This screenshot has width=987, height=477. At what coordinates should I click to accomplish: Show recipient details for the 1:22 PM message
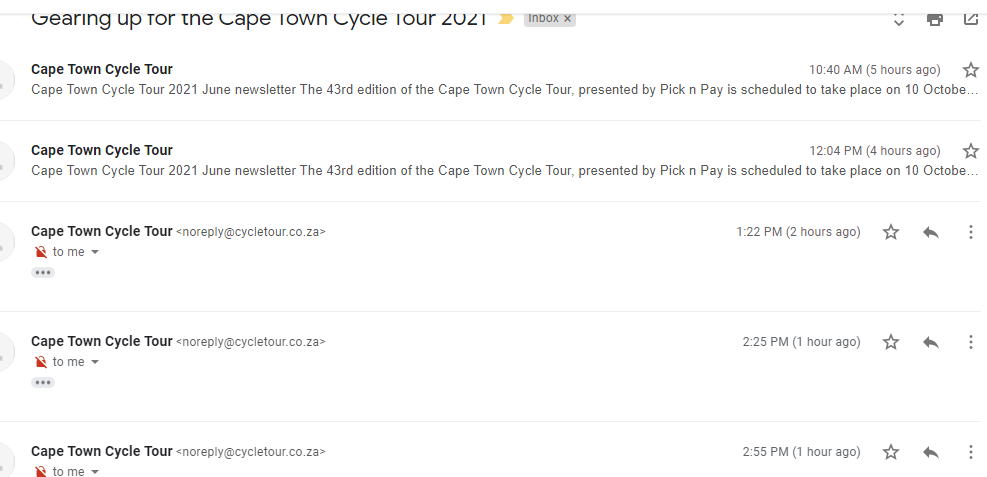pyautogui.click(x=95, y=252)
